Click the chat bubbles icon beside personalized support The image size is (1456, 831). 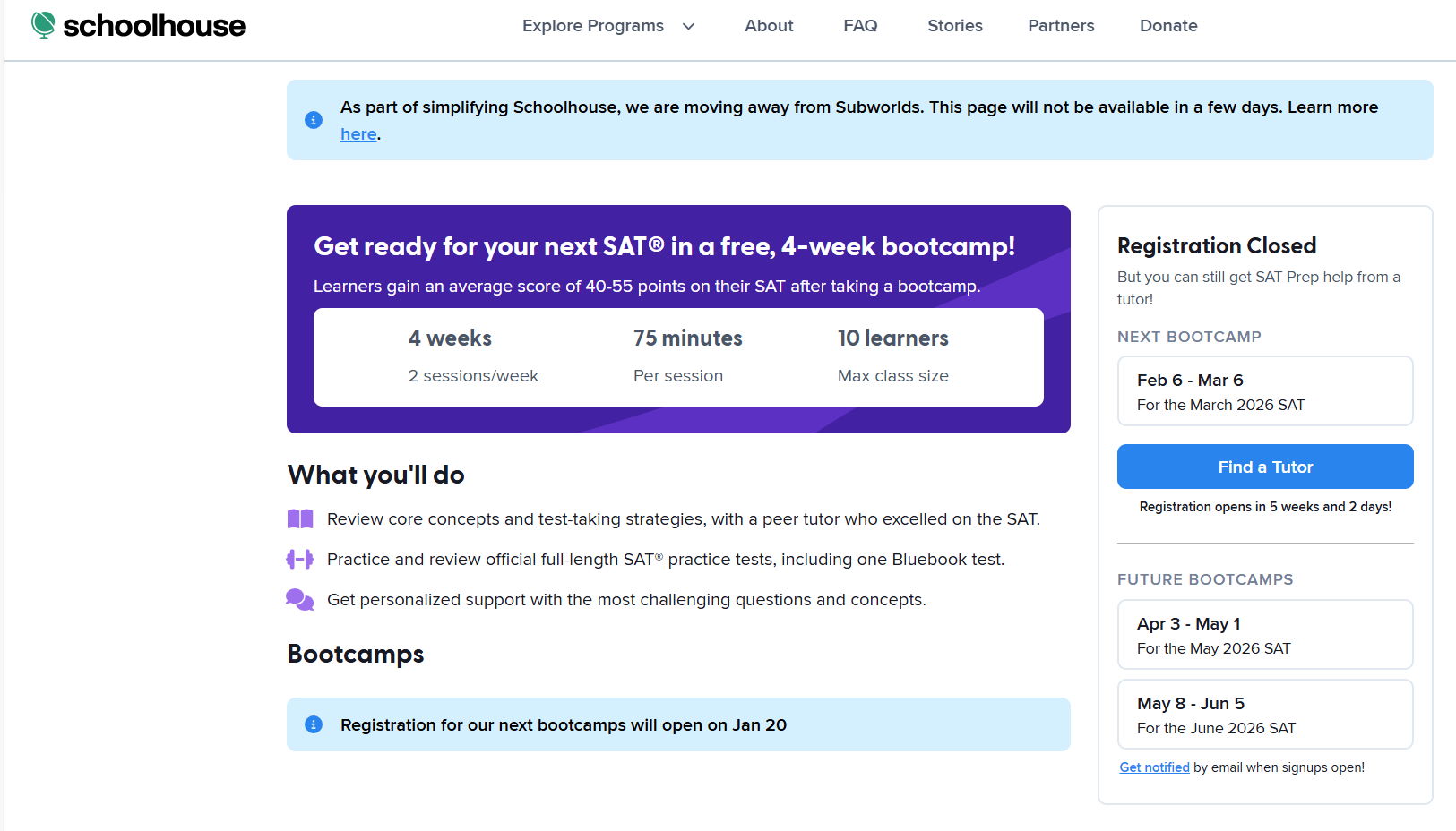pyautogui.click(x=300, y=600)
